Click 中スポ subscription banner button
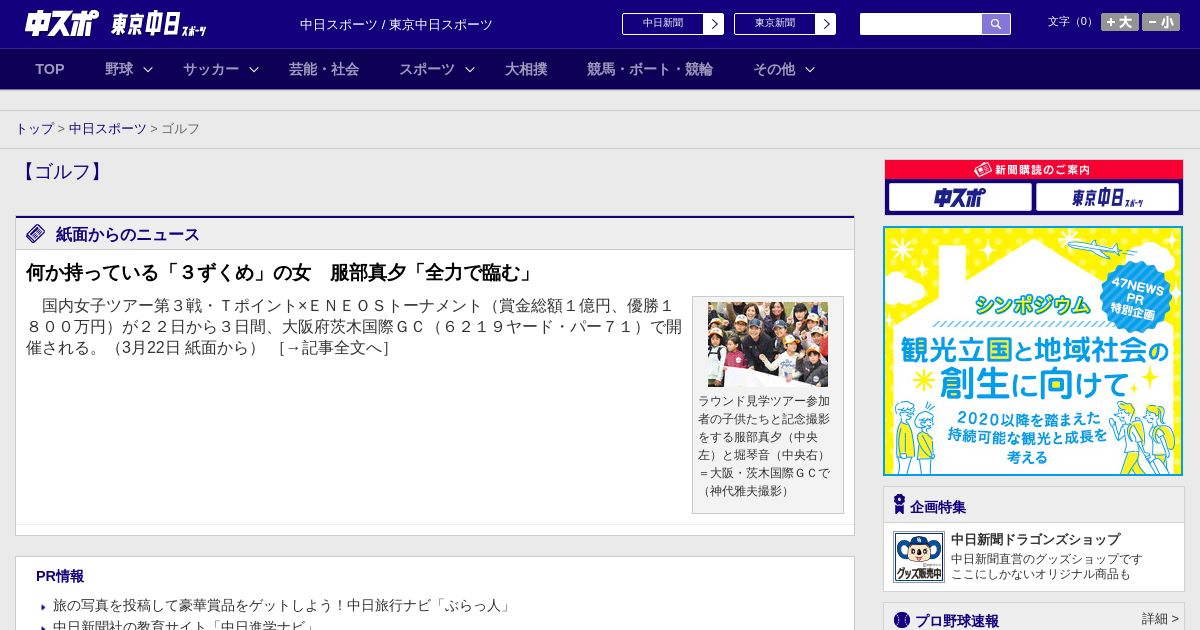Viewport: 1200px width, 630px height. pyautogui.click(x=960, y=197)
